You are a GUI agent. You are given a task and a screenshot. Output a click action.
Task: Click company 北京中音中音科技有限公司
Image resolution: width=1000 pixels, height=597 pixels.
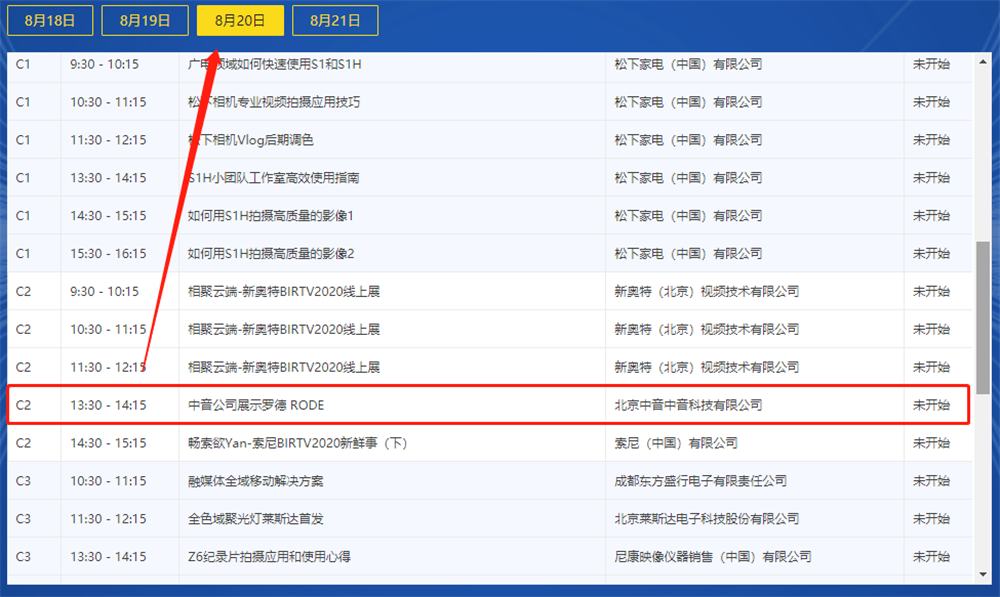coord(688,405)
